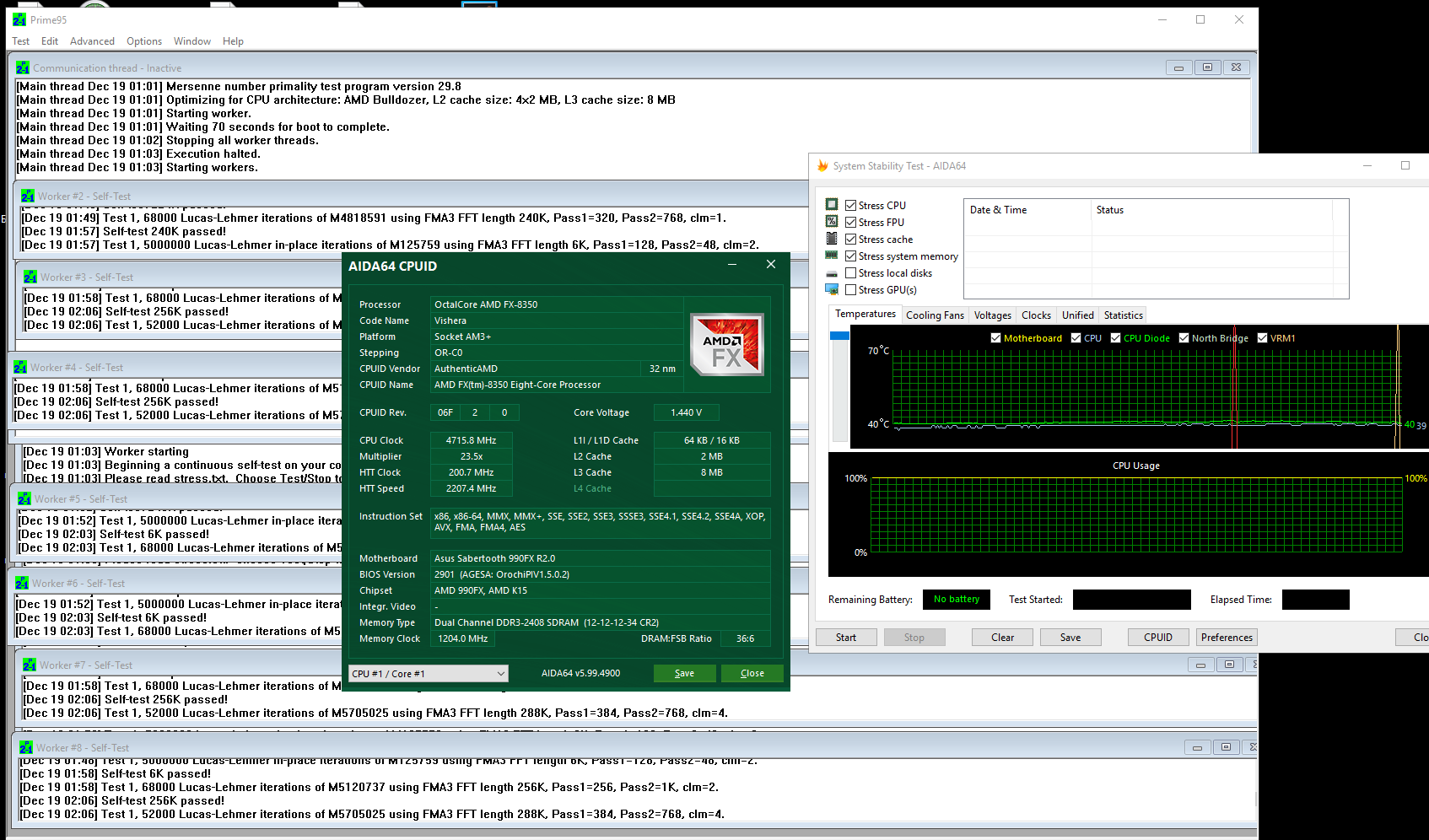This screenshot has height=840, width=1429.
Task: Minimize the Worker #8 child window
Action: coord(1197,747)
